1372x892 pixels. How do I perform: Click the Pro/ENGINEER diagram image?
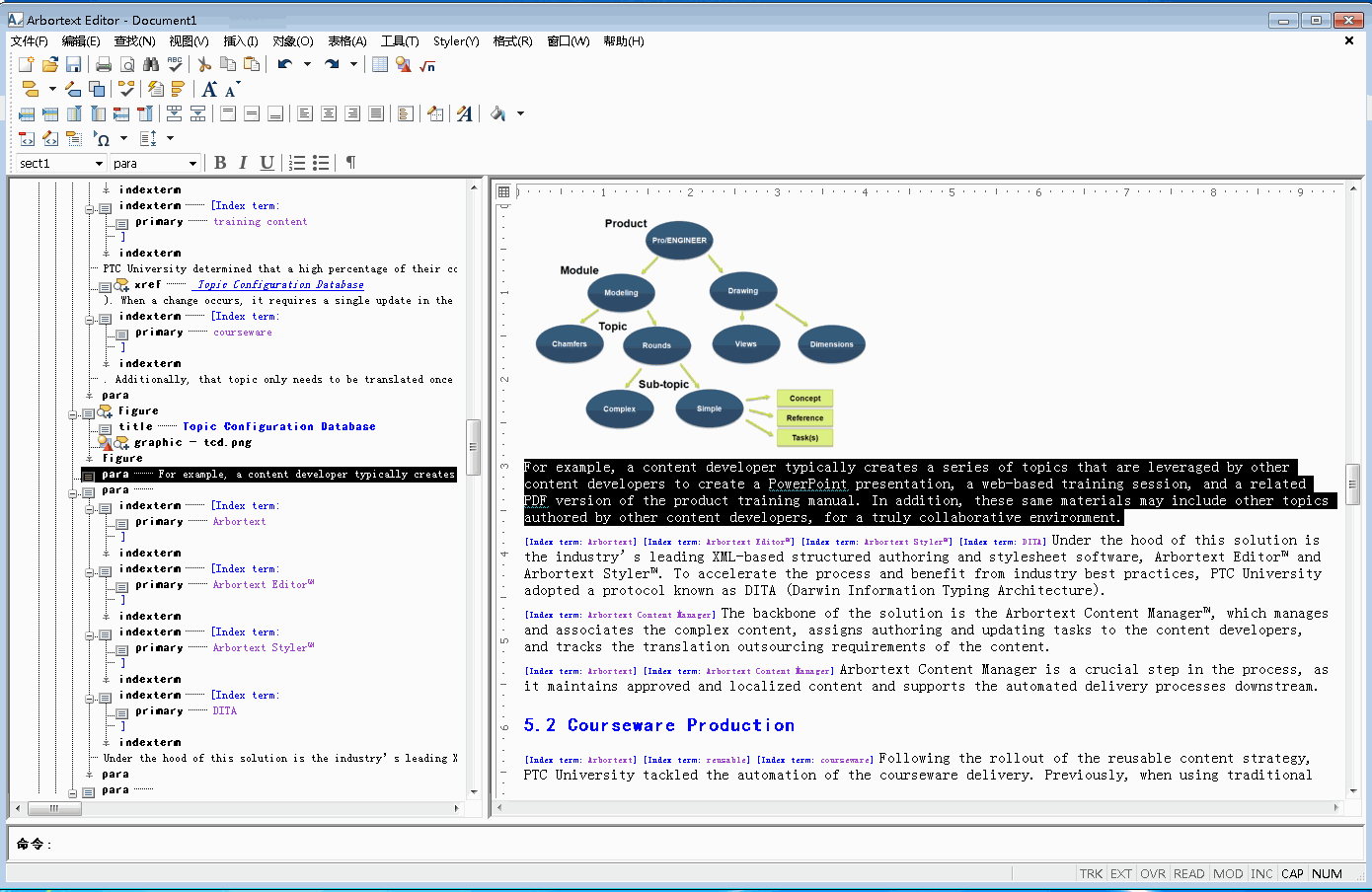tap(703, 333)
